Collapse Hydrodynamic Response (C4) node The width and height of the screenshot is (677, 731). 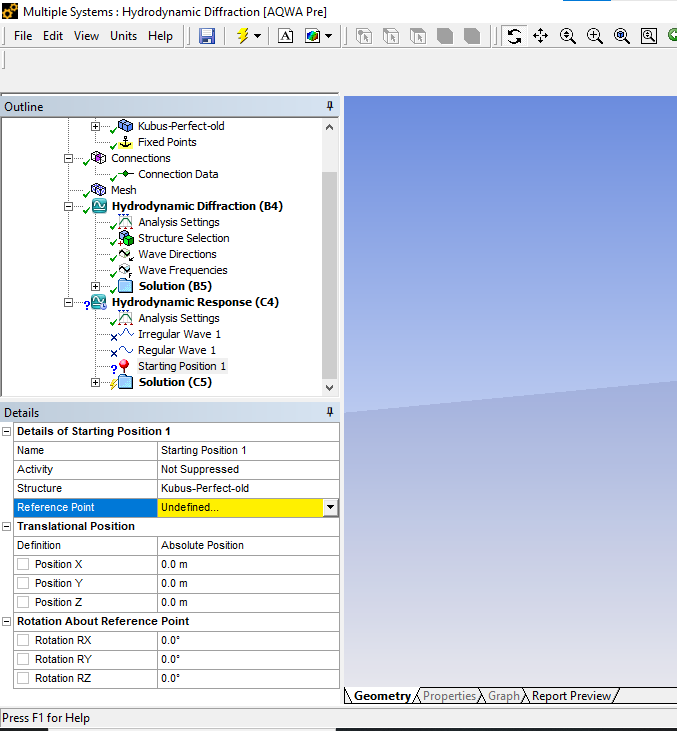(68, 303)
